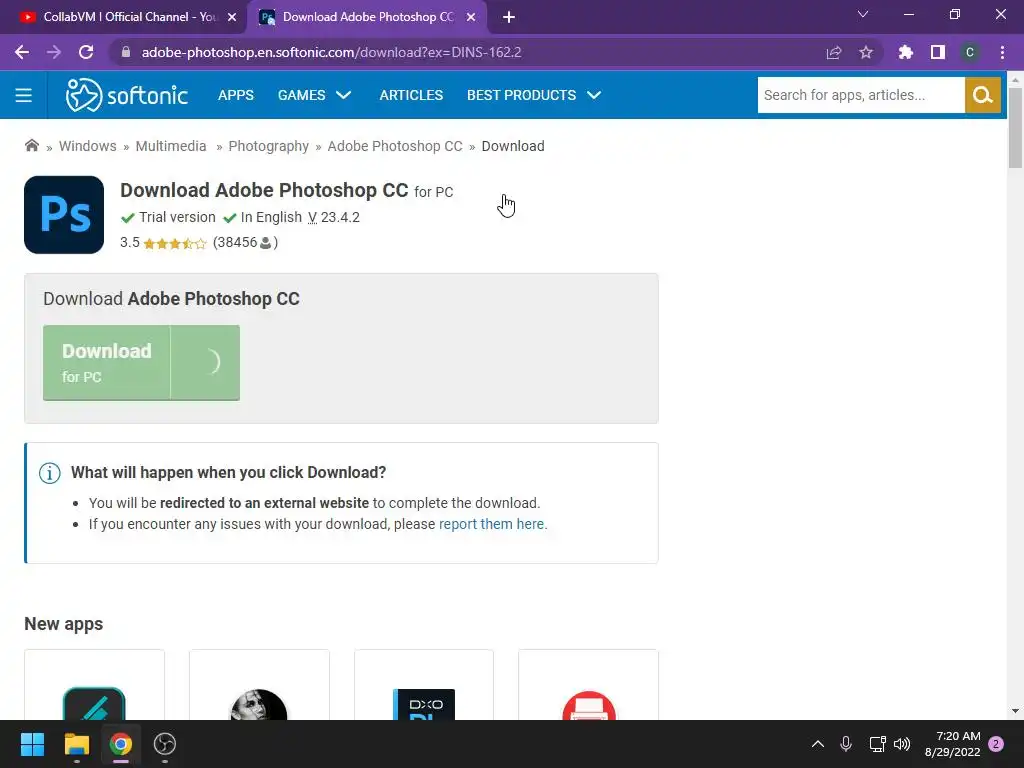Expand the BEST PRODUCTS dropdown
The width and height of the screenshot is (1024, 768).
coord(534,95)
